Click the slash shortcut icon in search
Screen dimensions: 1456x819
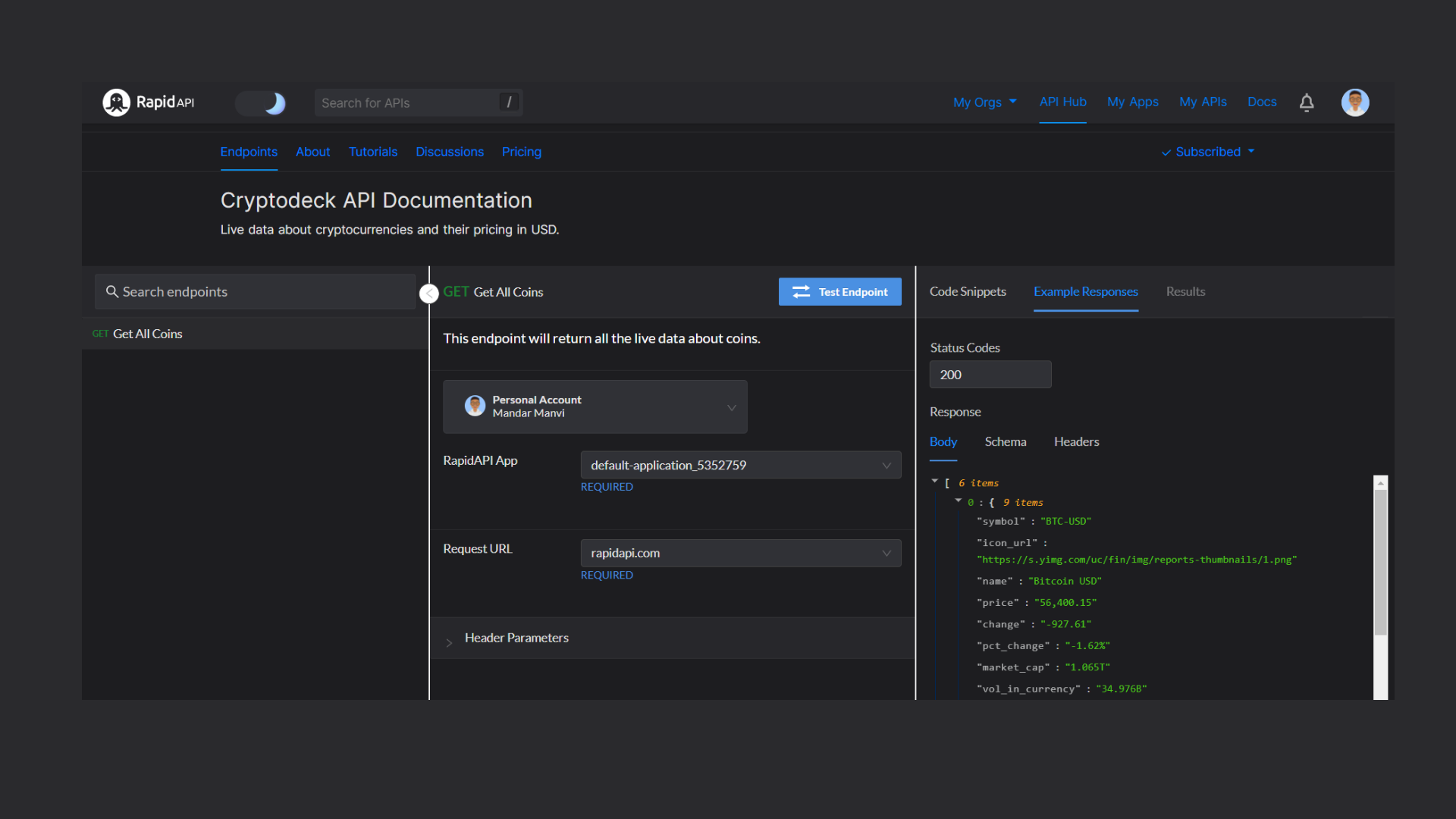(509, 102)
